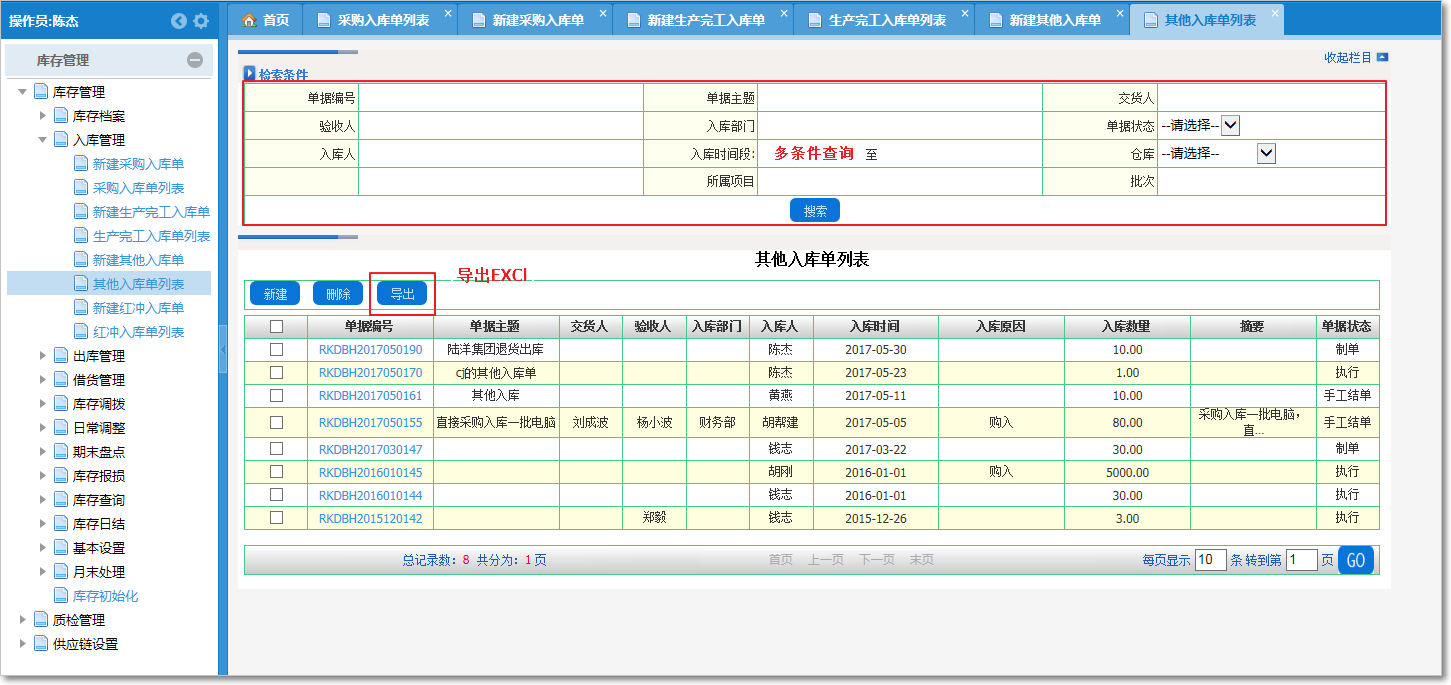Screen dimensions: 1451x685
Task: Expand the 出库管理 tree node
Action: tap(43, 356)
